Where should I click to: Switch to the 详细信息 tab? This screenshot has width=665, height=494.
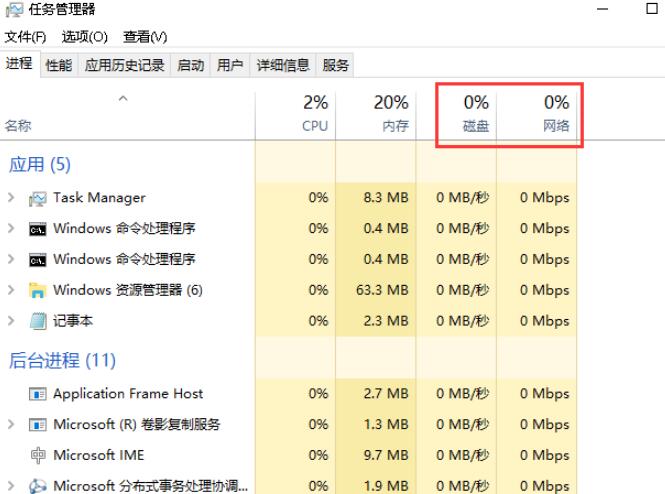point(283,65)
